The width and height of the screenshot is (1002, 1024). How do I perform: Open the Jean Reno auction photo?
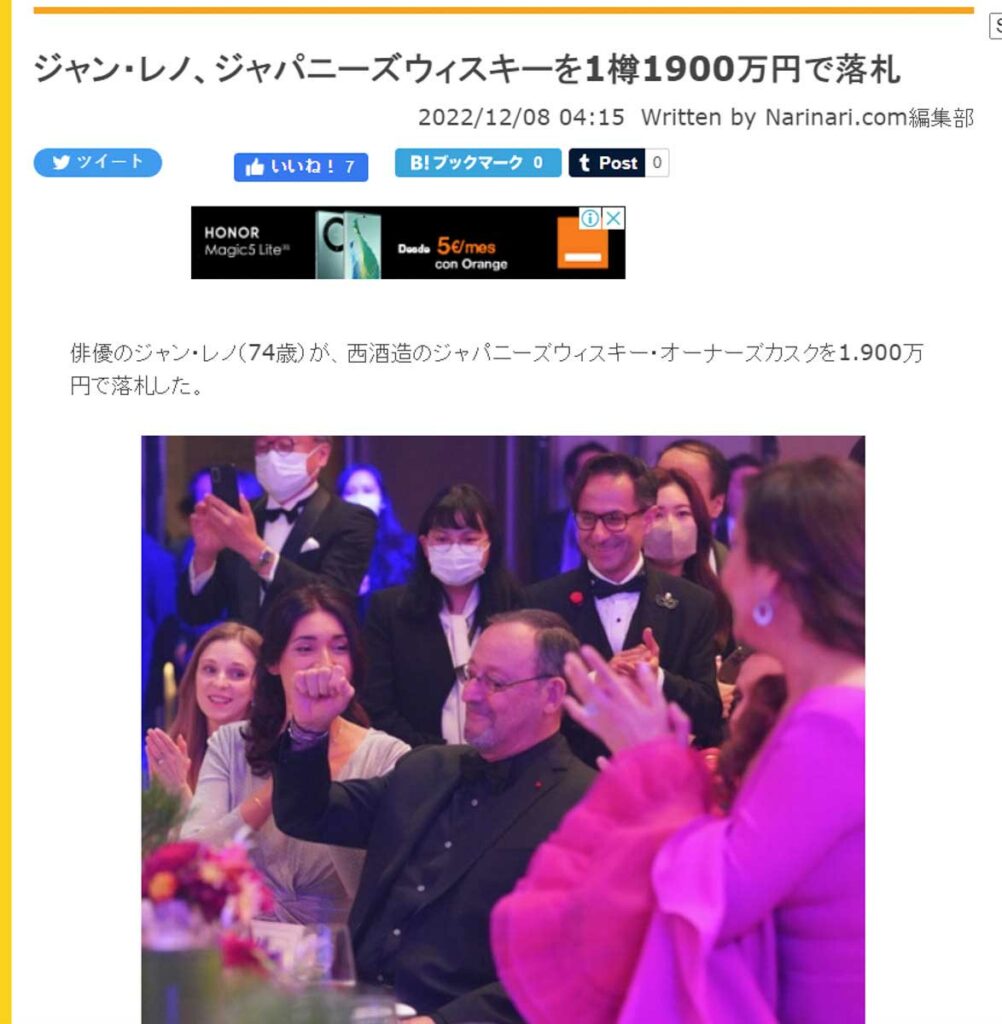coord(503,729)
